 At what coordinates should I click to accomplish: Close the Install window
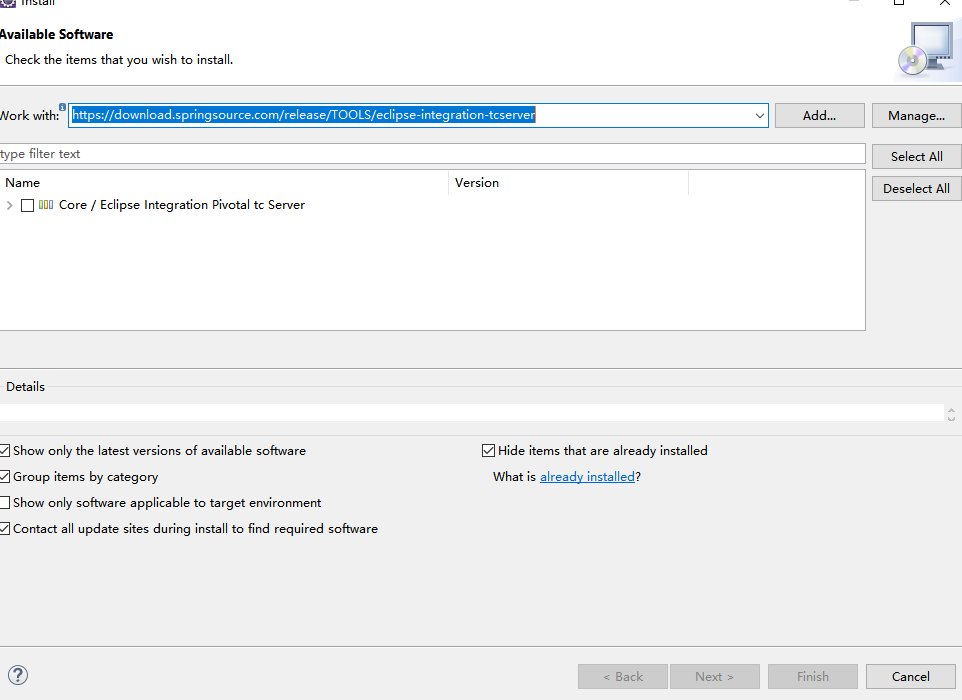click(x=944, y=2)
